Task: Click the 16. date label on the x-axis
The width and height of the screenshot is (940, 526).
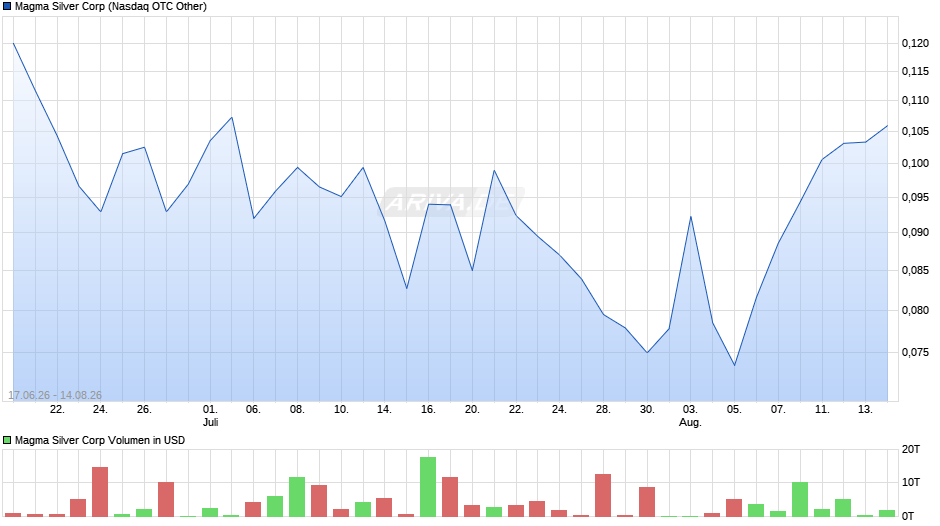Action: tap(428, 409)
